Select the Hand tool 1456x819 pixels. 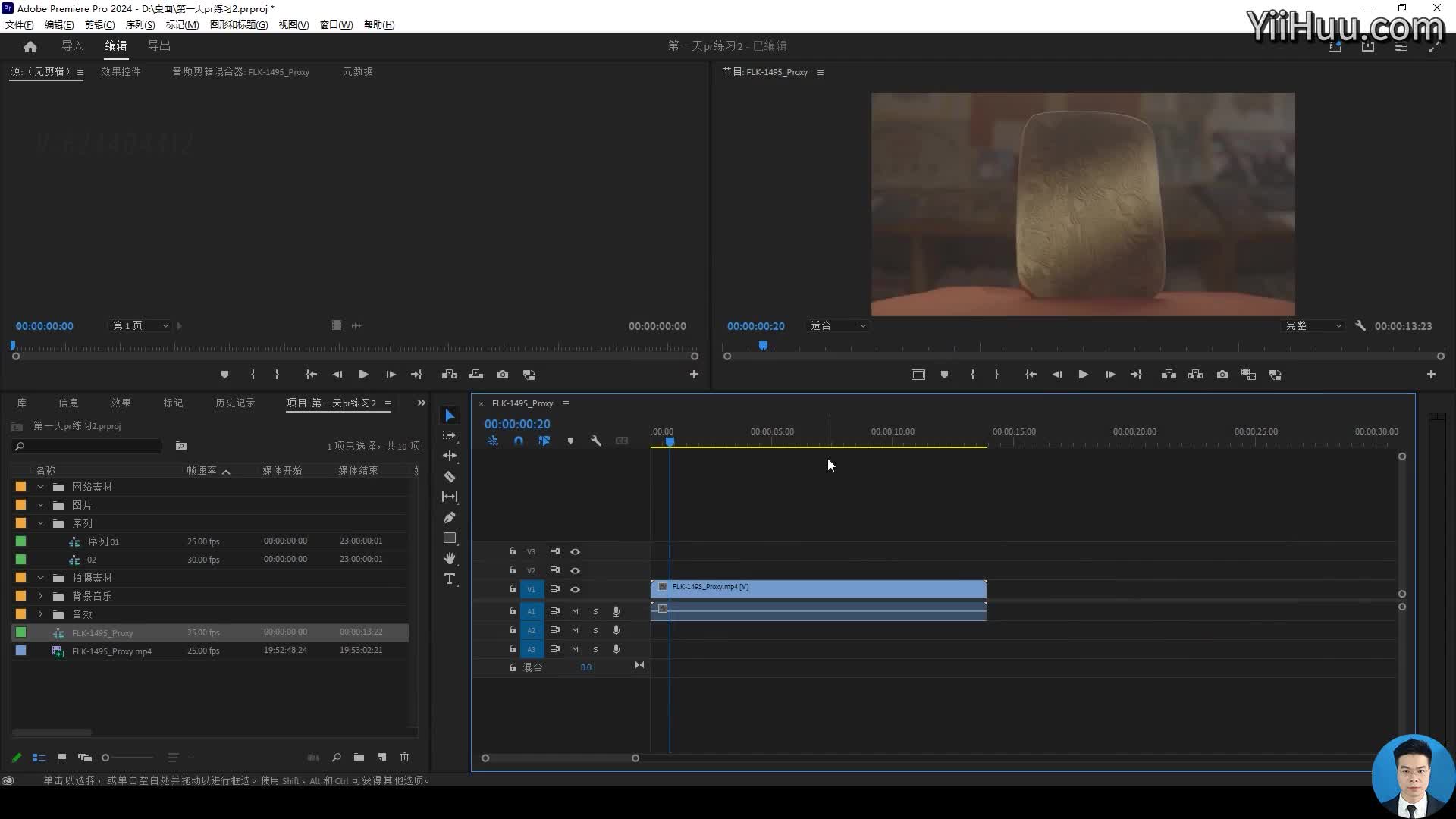point(450,558)
